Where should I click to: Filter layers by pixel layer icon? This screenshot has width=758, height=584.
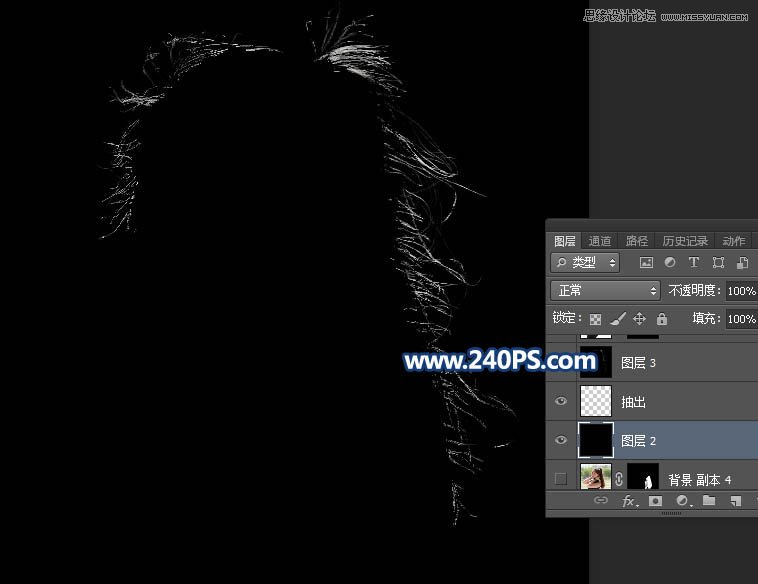click(x=646, y=263)
